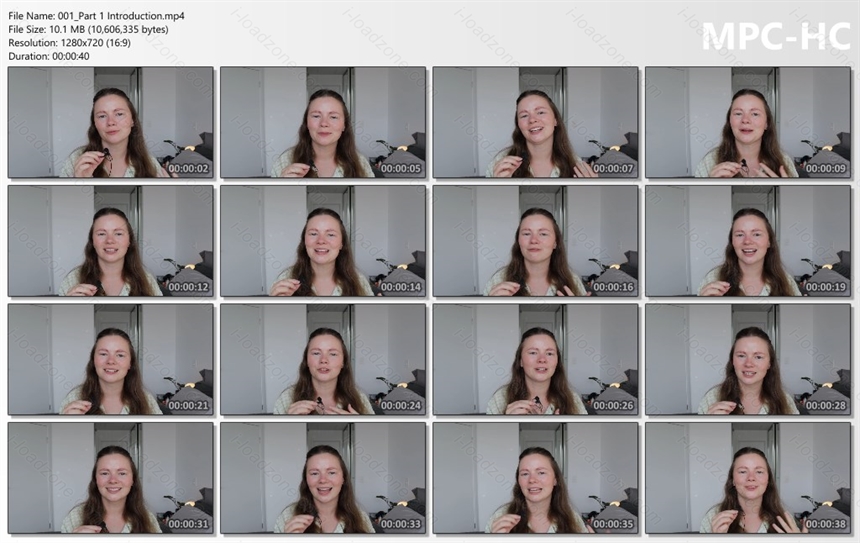
Task: Select the thumbnail timestamped 00:00:24
Action: pyautogui.click(x=323, y=359)
